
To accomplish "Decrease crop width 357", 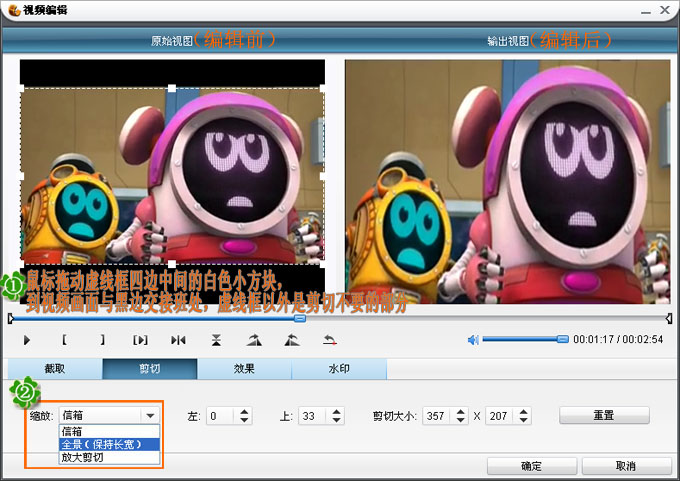I will (461, 420).
